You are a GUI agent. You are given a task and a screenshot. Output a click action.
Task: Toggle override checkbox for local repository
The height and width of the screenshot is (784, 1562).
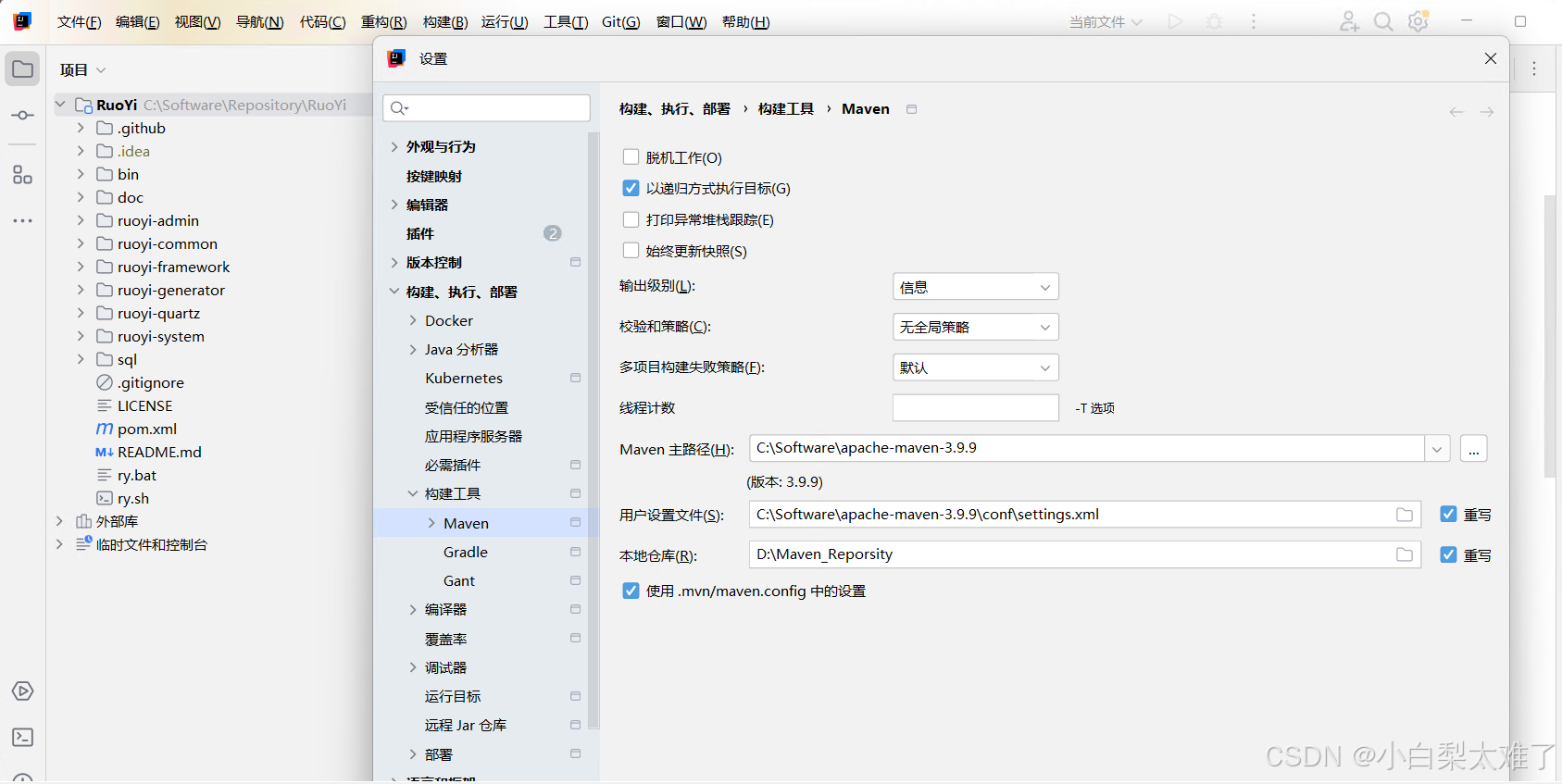click(1448, 554)
